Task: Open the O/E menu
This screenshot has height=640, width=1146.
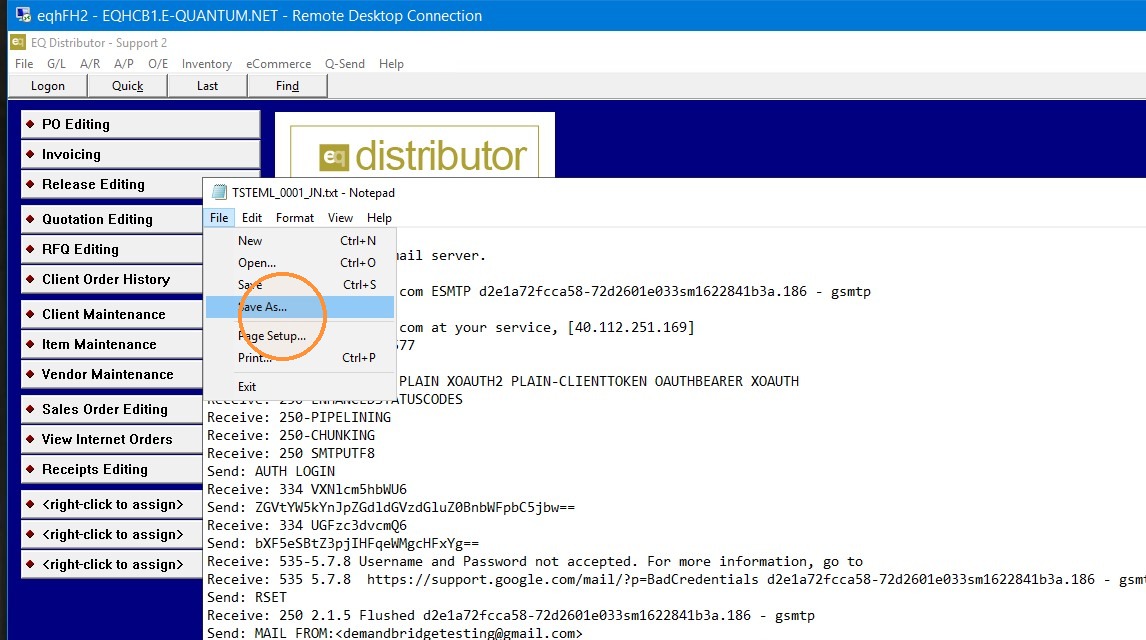Action: 158,64
